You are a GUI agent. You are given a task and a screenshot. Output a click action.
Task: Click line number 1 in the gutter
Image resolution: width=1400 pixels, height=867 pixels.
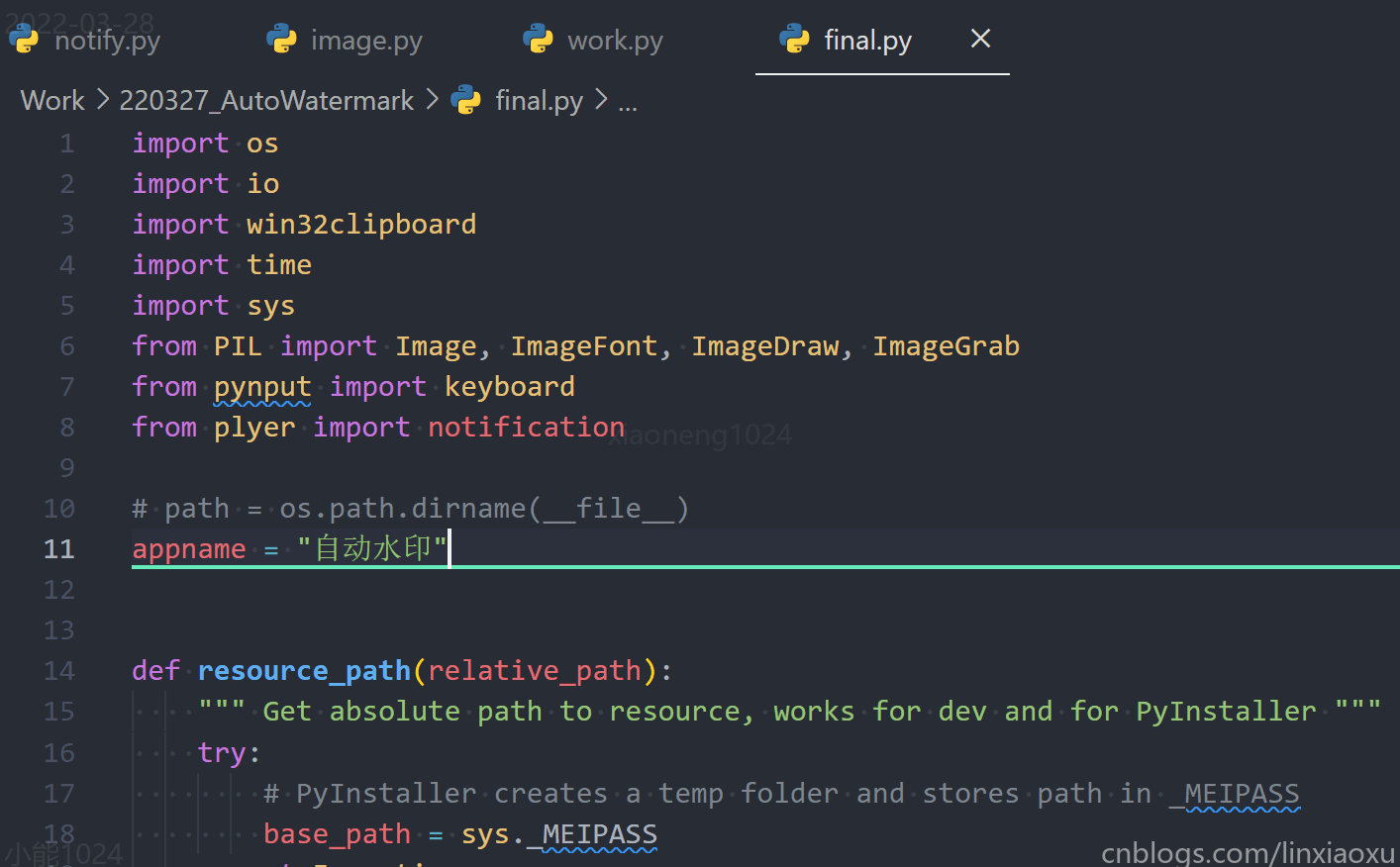tap(66, 144)
